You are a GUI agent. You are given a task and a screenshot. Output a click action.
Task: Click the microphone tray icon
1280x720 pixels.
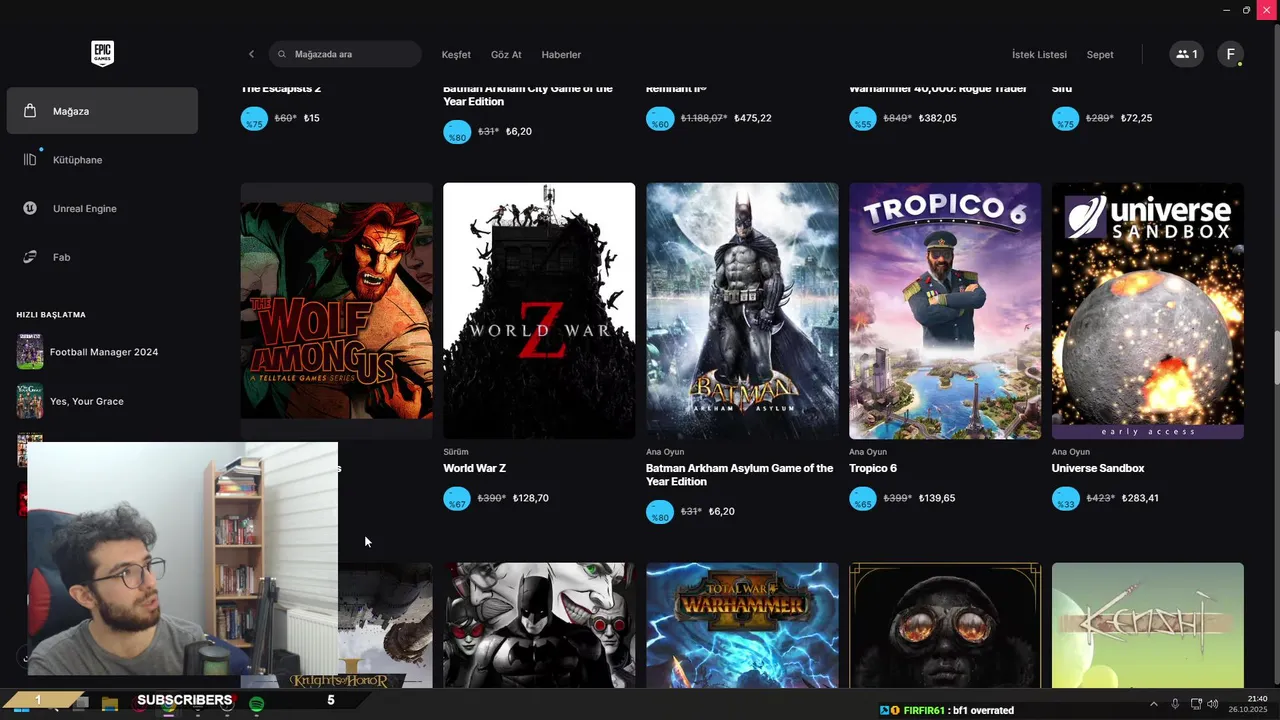click(1175, 704)
